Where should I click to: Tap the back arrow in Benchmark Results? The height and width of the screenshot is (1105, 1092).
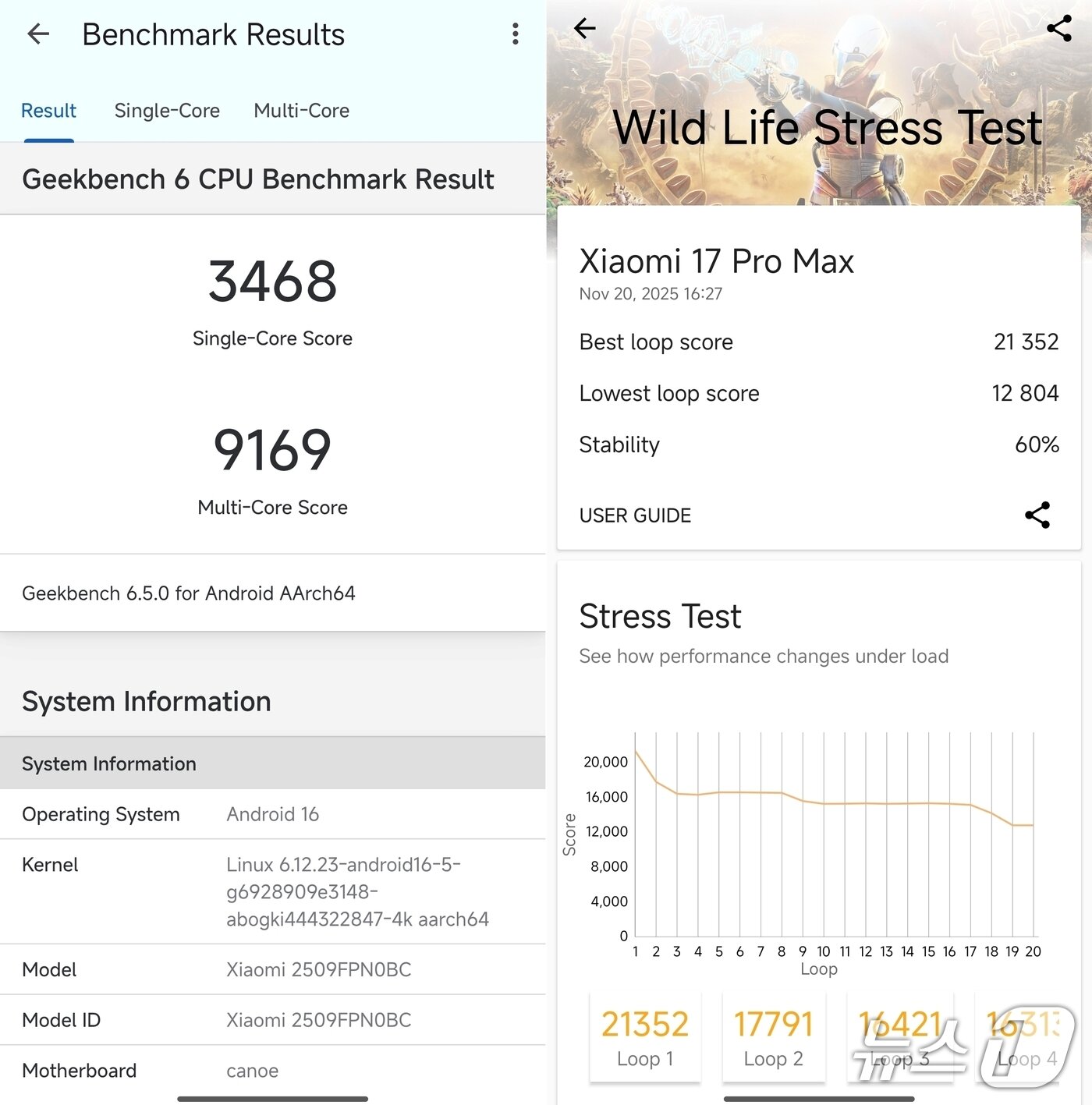pos(38,34)
